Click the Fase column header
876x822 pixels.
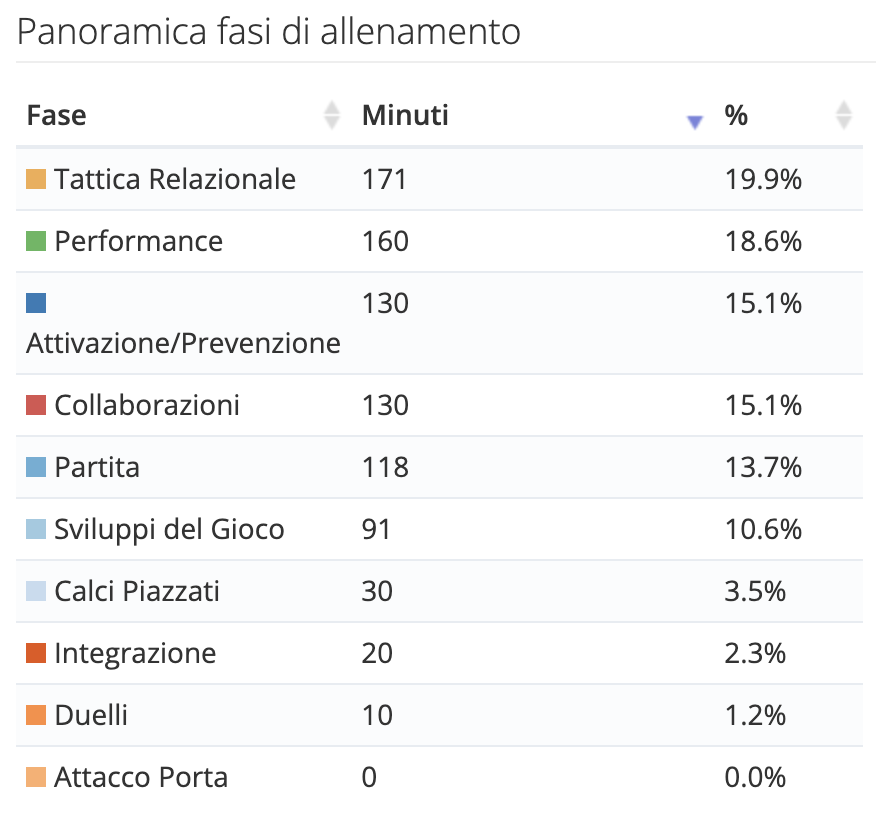pyautogui.click(x=57, y=116)
